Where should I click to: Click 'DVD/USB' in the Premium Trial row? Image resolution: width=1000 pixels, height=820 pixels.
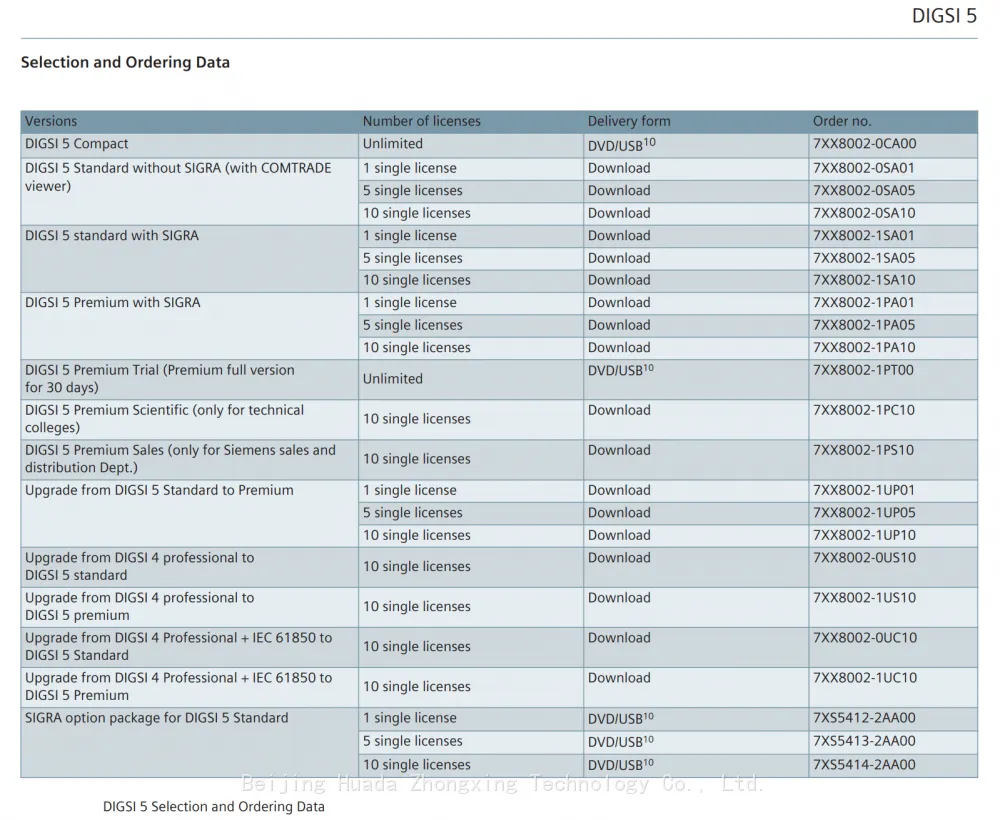point(621,370)
